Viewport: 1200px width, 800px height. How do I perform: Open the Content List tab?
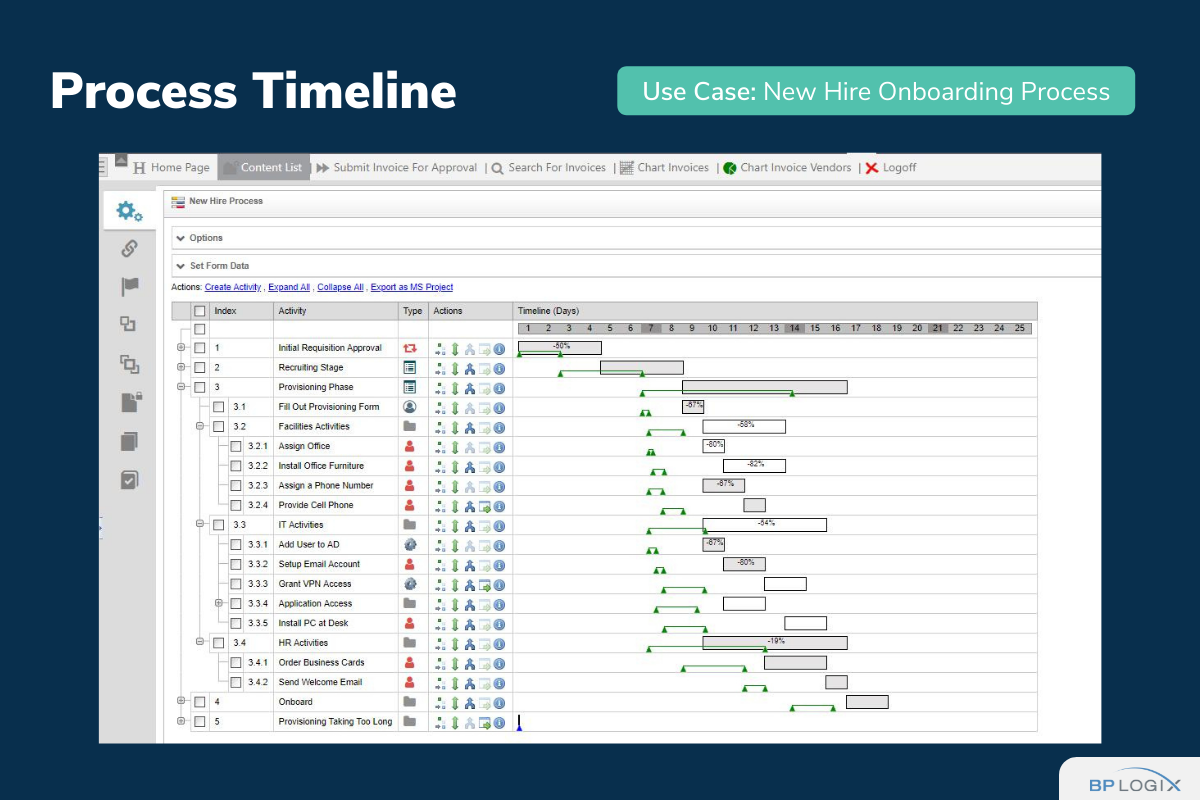coord(270,168)
